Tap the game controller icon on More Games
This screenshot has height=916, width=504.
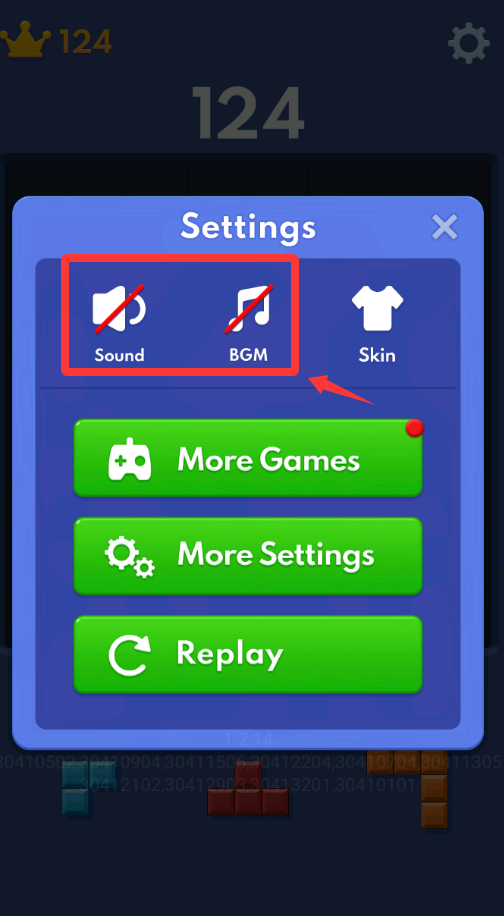tap(130, 459)
